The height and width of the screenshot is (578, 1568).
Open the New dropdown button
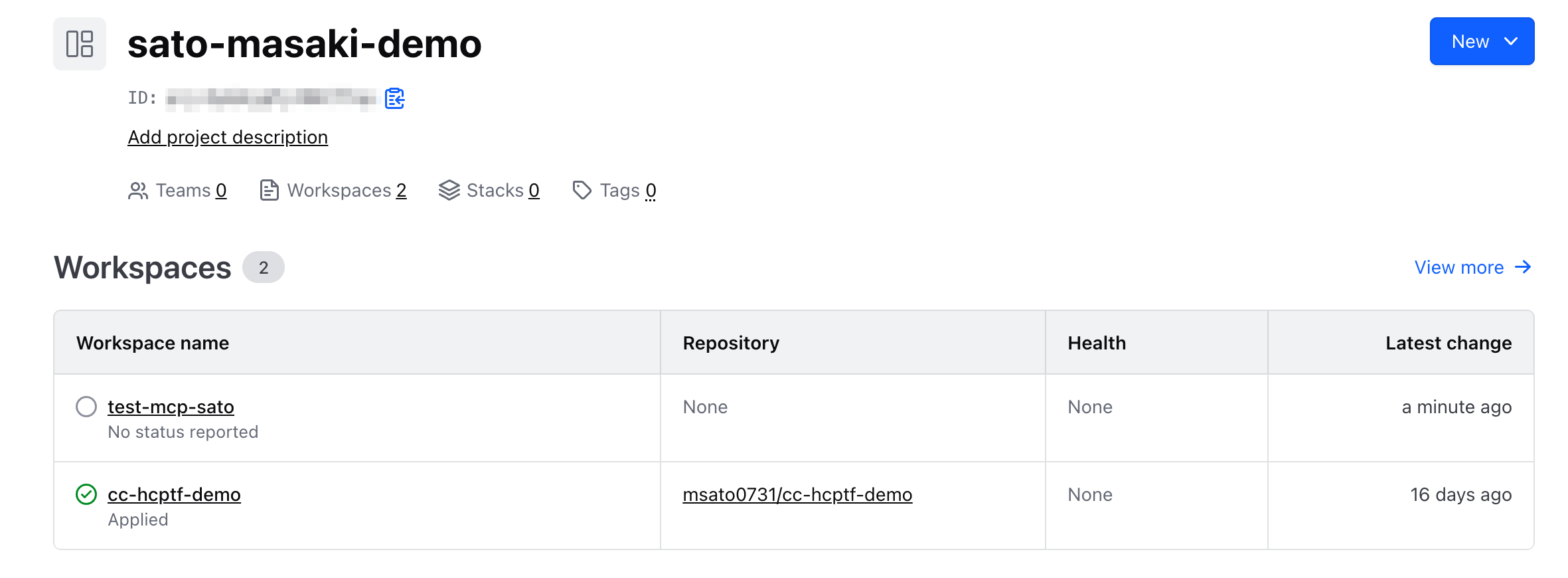[x=1481, y=41]
